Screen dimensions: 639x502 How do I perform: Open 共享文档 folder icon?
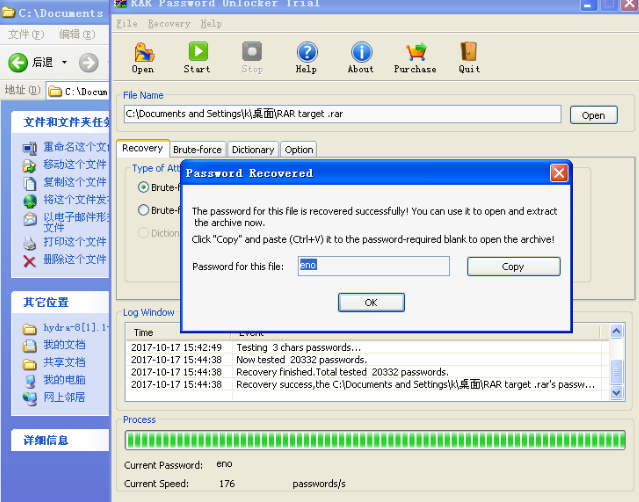[x=30, y=363]
